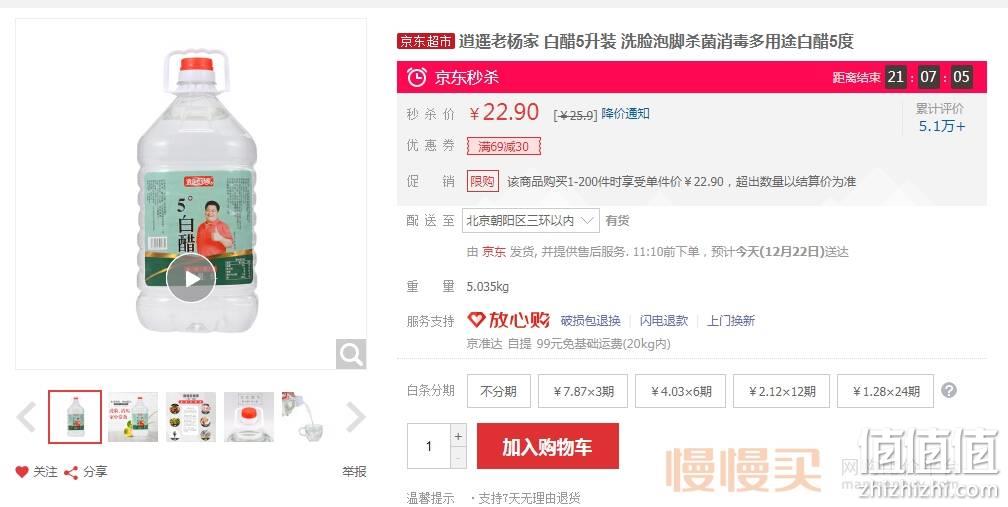Expand the 北京朝阳区三环以内 delivery dropdown
This screenshot has height=507, width=1008.
[531, 220]
